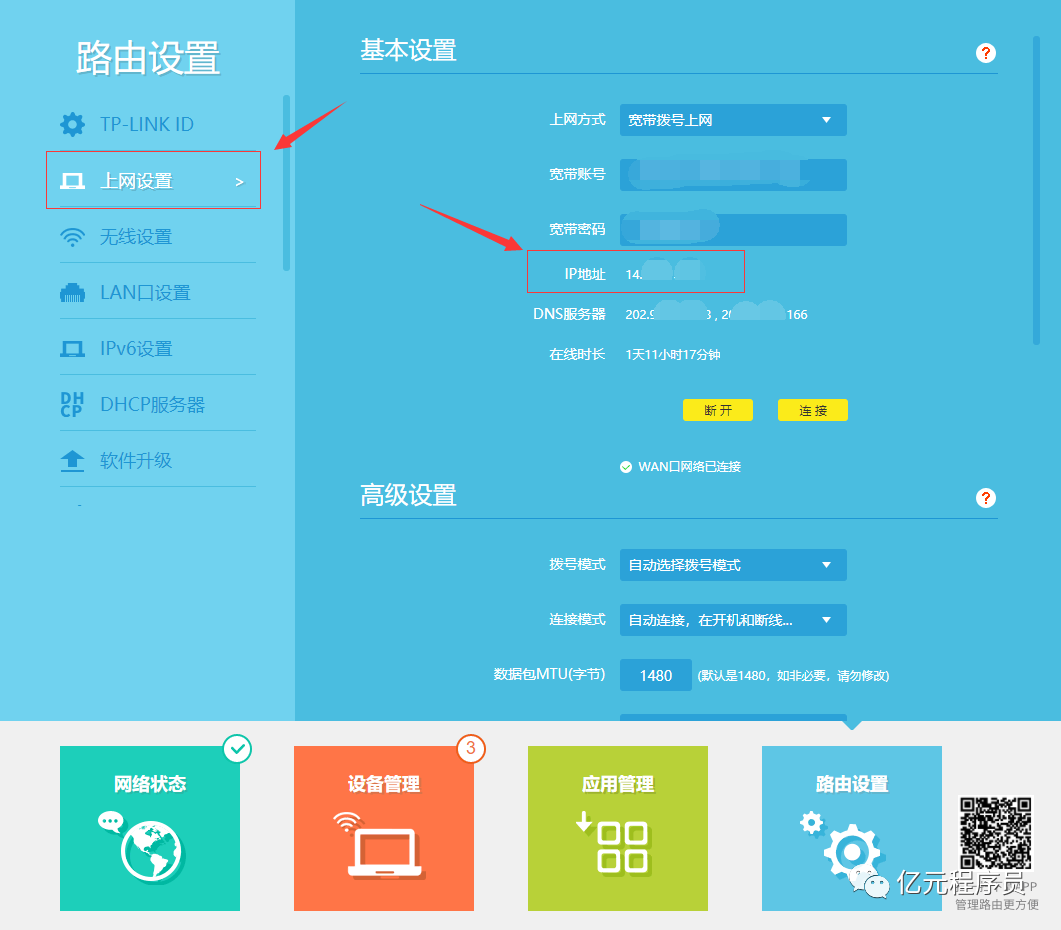The width and height of the screenshot is (1061, 930).
Task: Click the DHCP服务器 icon
Action: [x=72, y=403]
